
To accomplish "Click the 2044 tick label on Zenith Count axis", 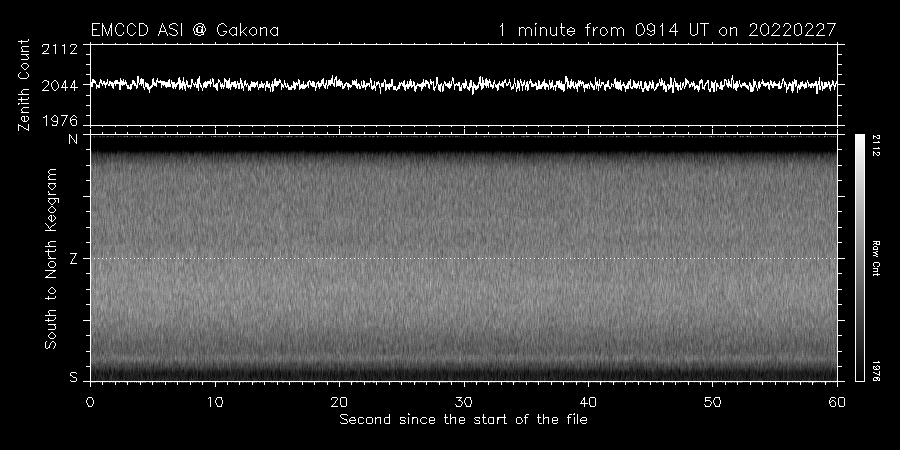I will click(59, 86).
